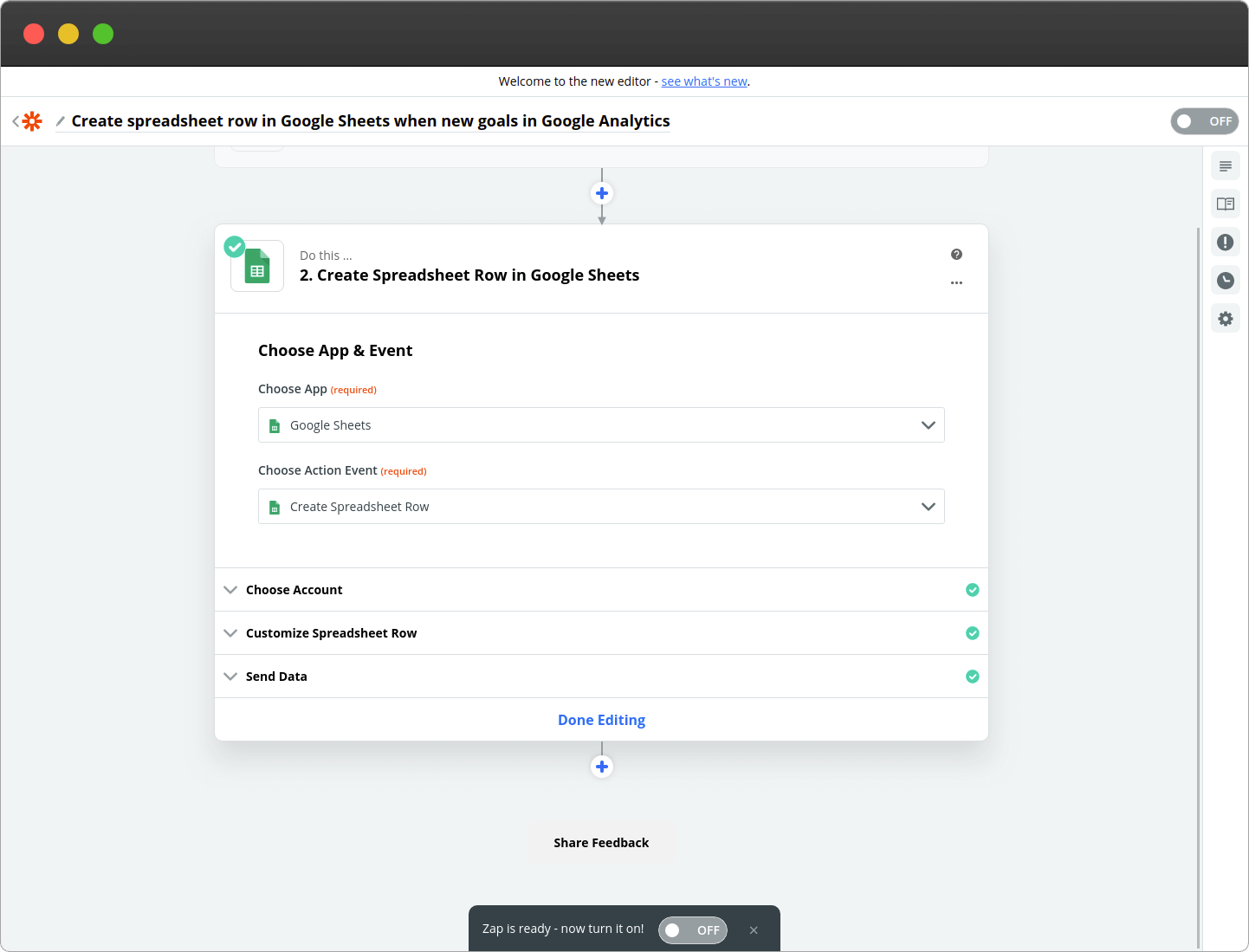Edit the Zap title text

371,121
